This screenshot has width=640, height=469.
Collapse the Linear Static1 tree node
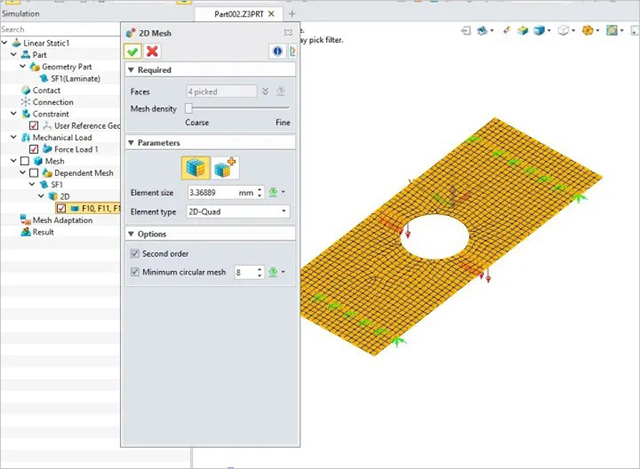4,42
